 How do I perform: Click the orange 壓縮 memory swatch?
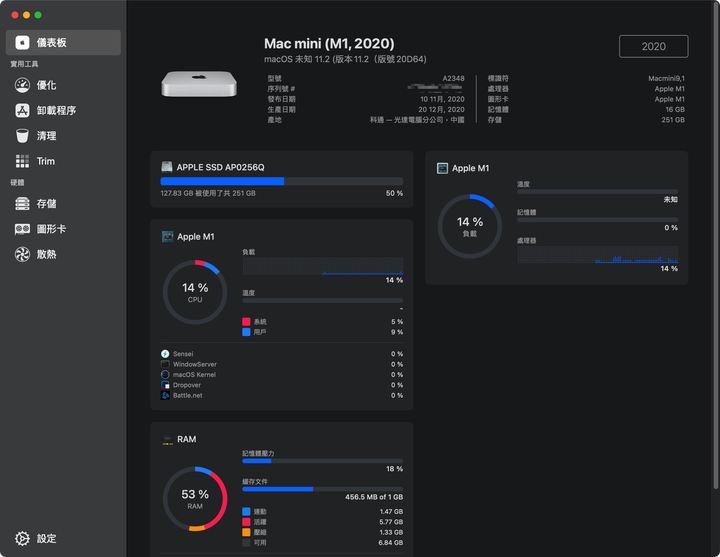coord(246,532)
